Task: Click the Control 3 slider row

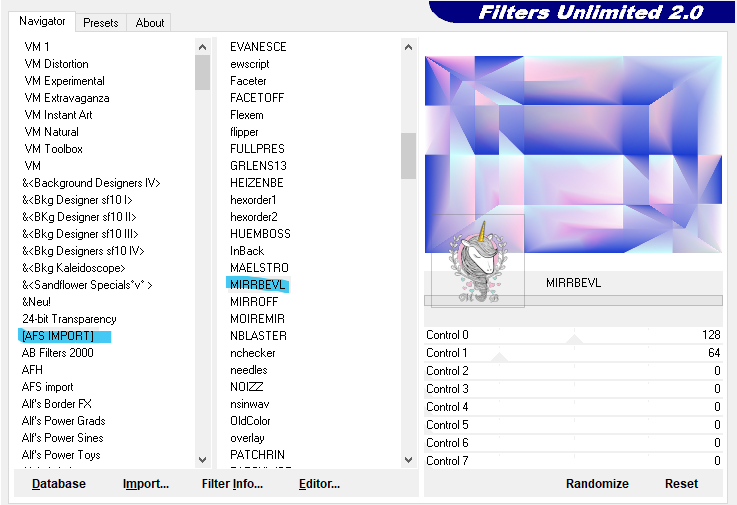Action: (573, 389)
